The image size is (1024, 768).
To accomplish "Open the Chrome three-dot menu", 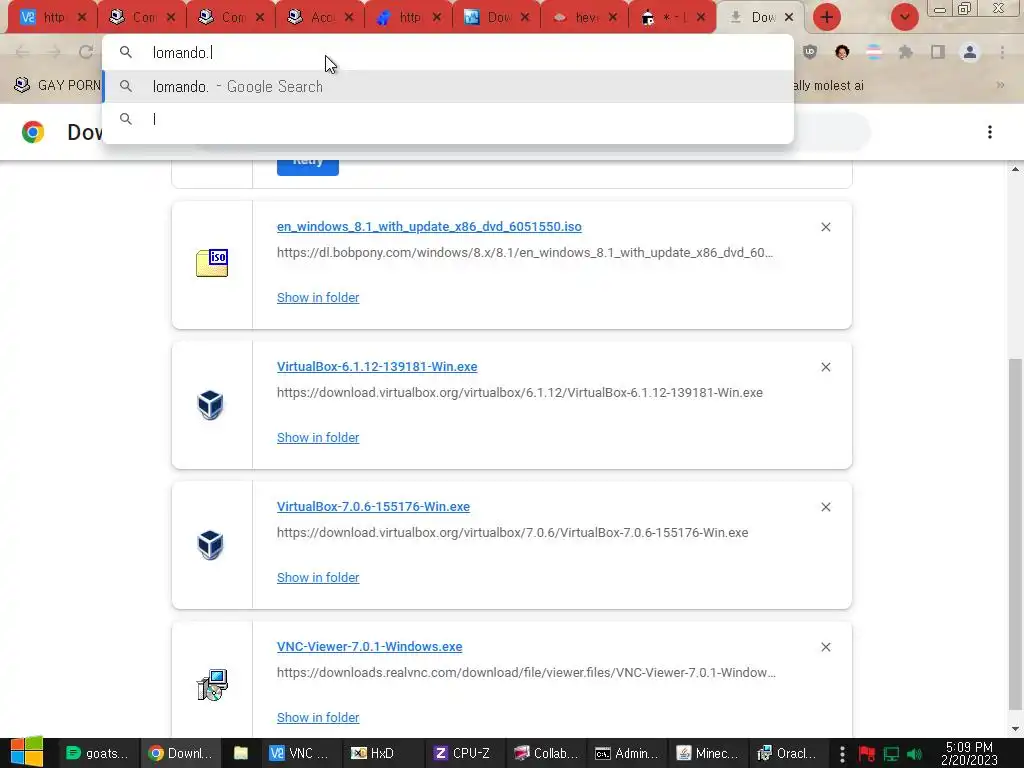I will (1002, 52).
